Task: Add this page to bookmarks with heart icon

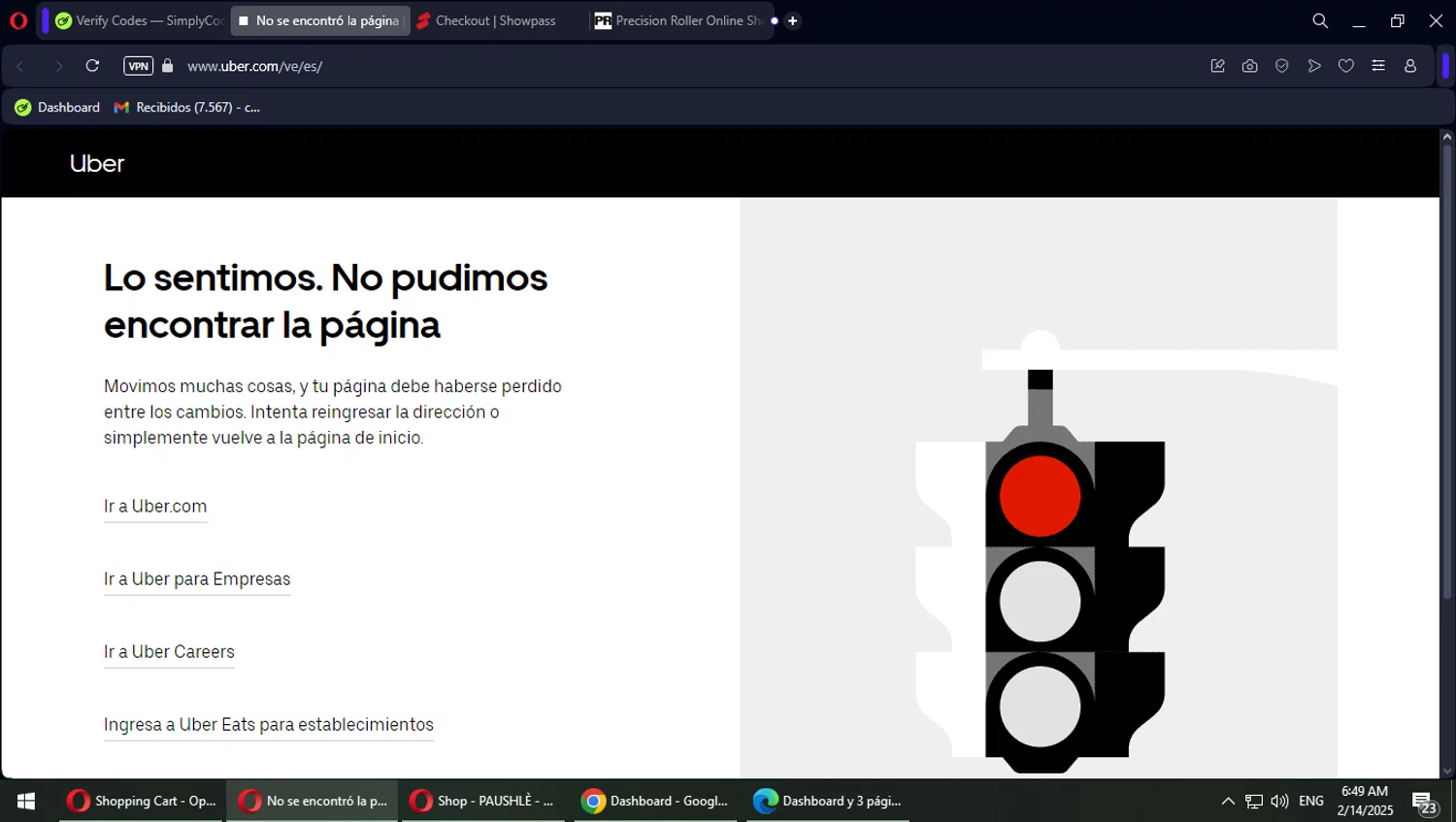Action: coord(1346,66)
